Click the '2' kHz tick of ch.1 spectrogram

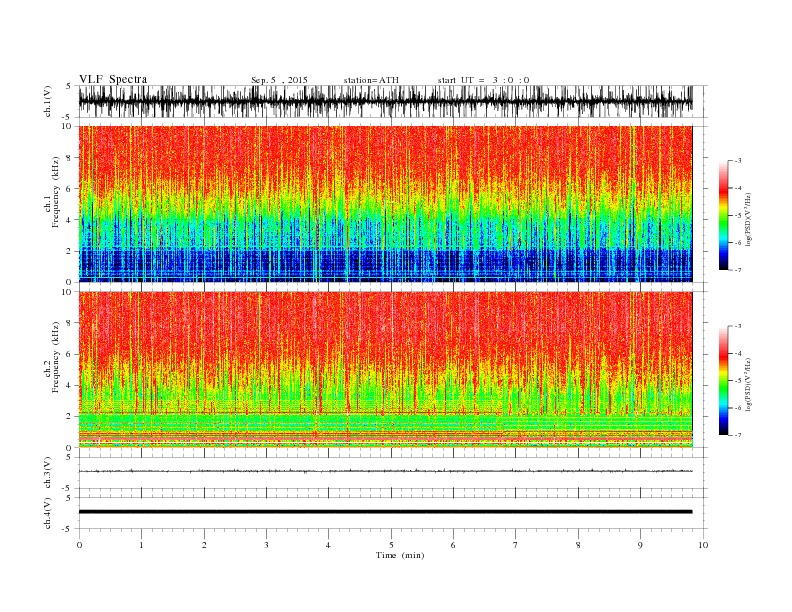(69, 251)
